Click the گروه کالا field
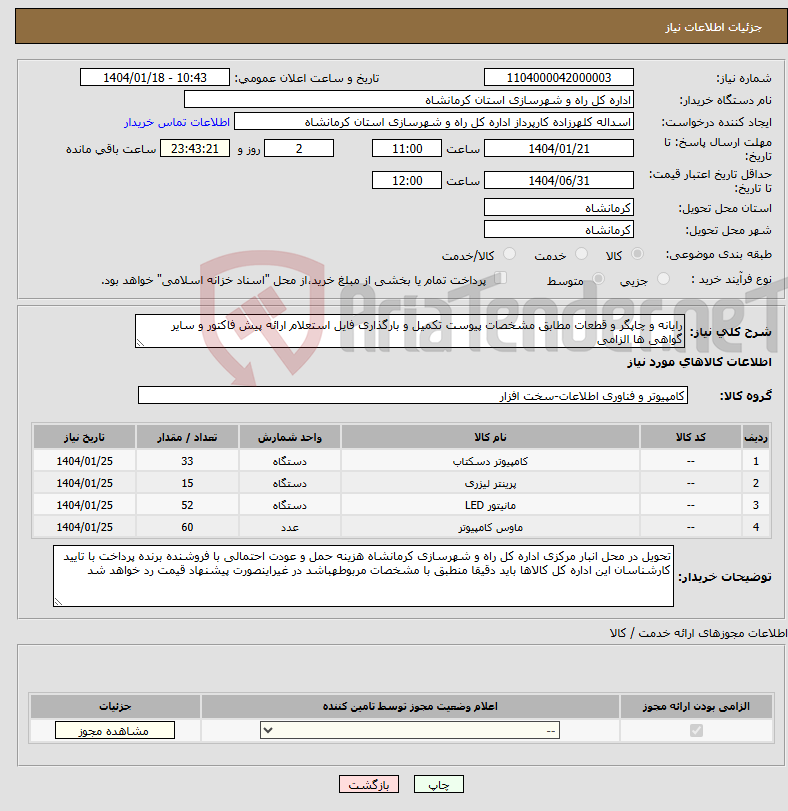Screen dimensions: 788x811 point(413,395)
